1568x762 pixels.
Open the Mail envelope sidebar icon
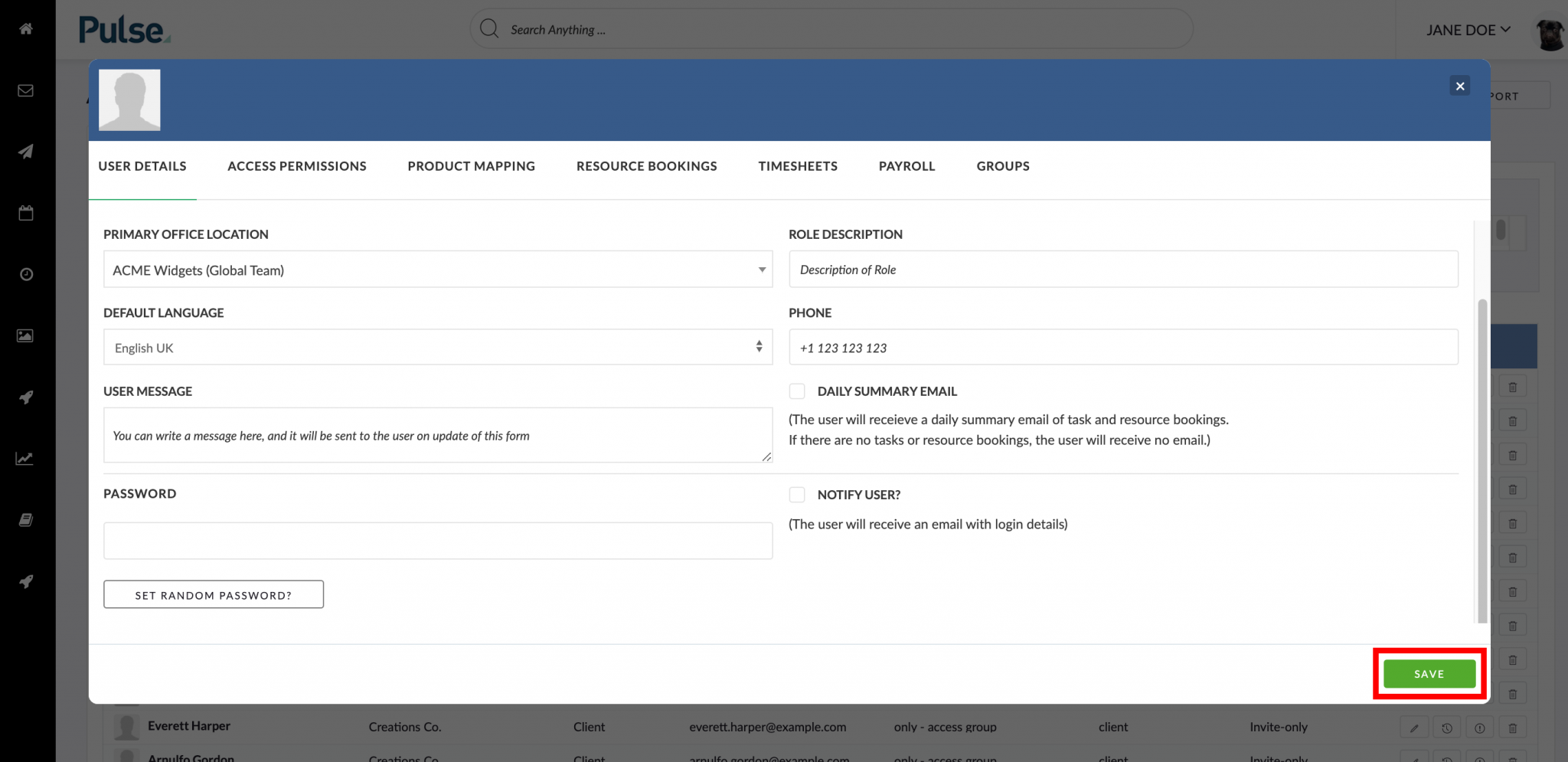25,90
